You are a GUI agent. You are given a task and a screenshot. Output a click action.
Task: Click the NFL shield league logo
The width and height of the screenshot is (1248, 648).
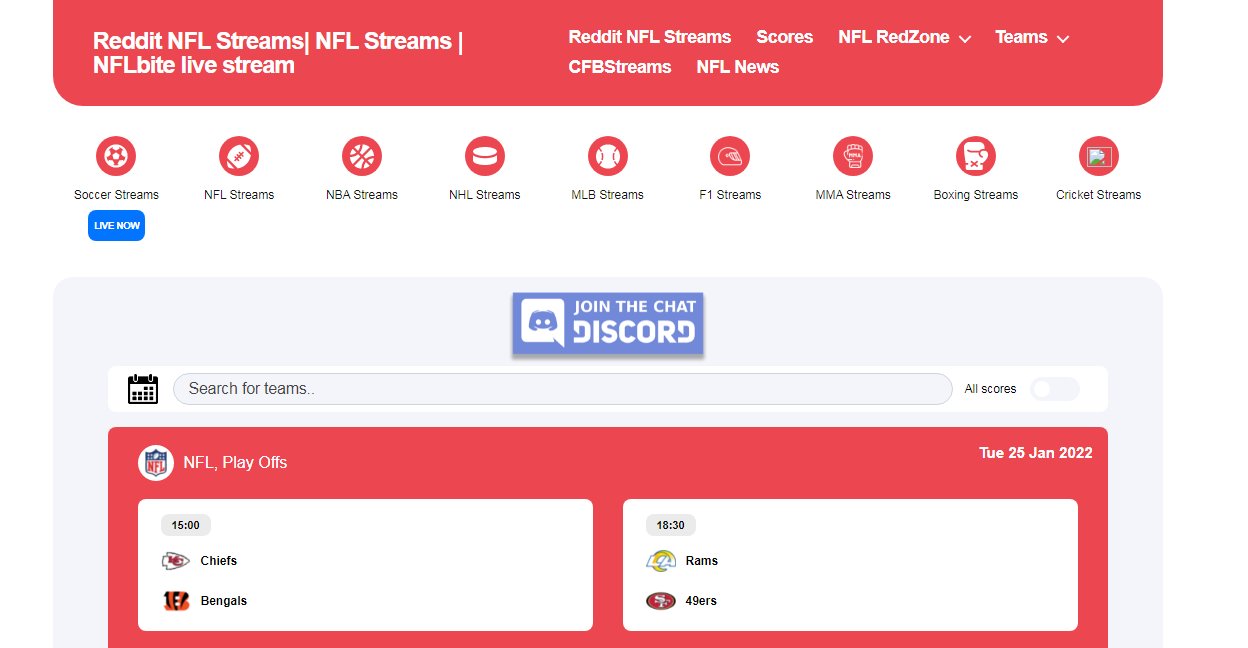(x=156, y=463)
